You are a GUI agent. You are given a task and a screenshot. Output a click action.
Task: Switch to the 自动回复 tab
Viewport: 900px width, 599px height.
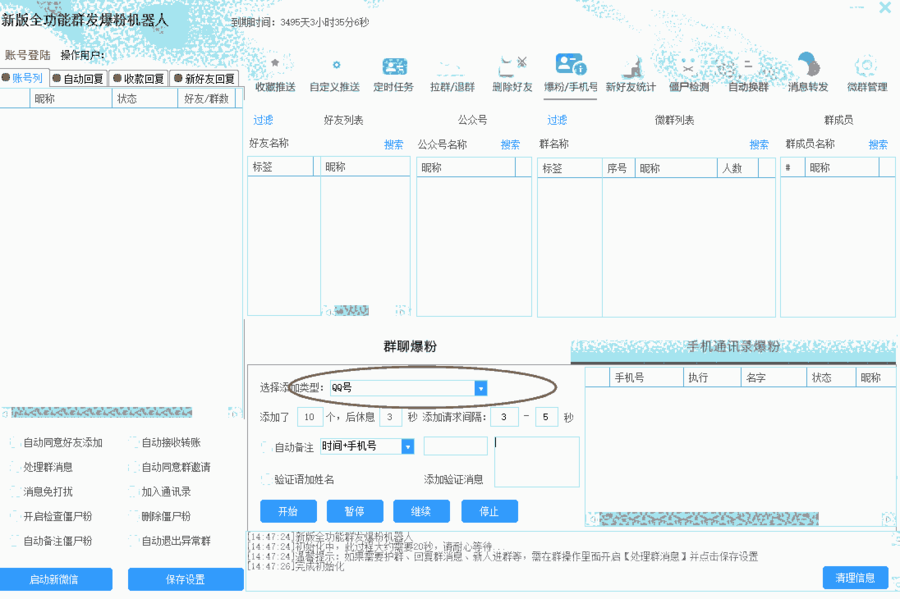[79, 78]
